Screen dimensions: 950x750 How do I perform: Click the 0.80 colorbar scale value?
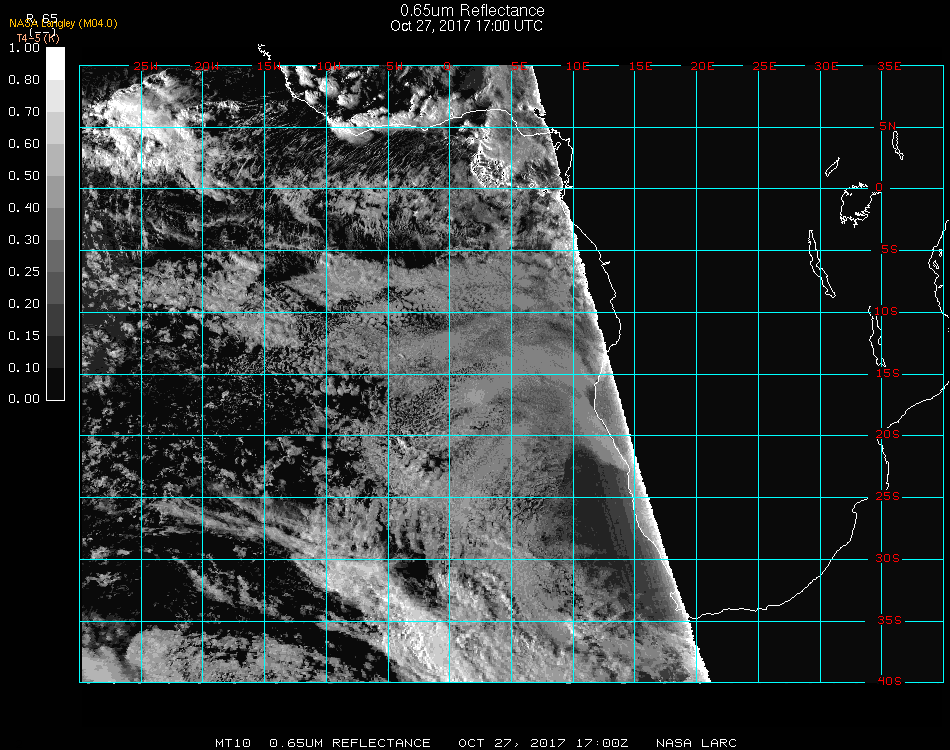(24, 80)
